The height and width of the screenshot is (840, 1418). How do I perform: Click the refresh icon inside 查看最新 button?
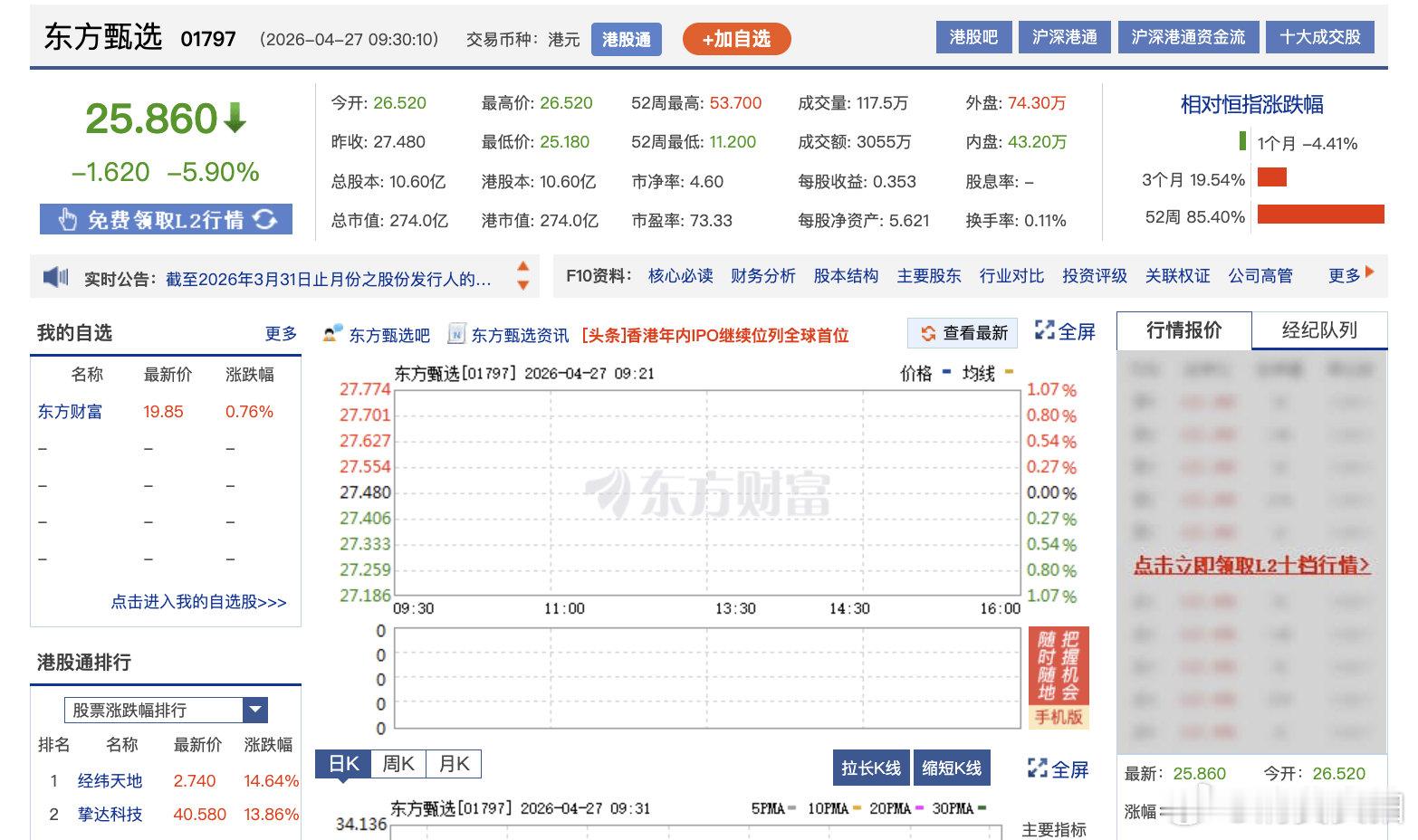point(929,333)
